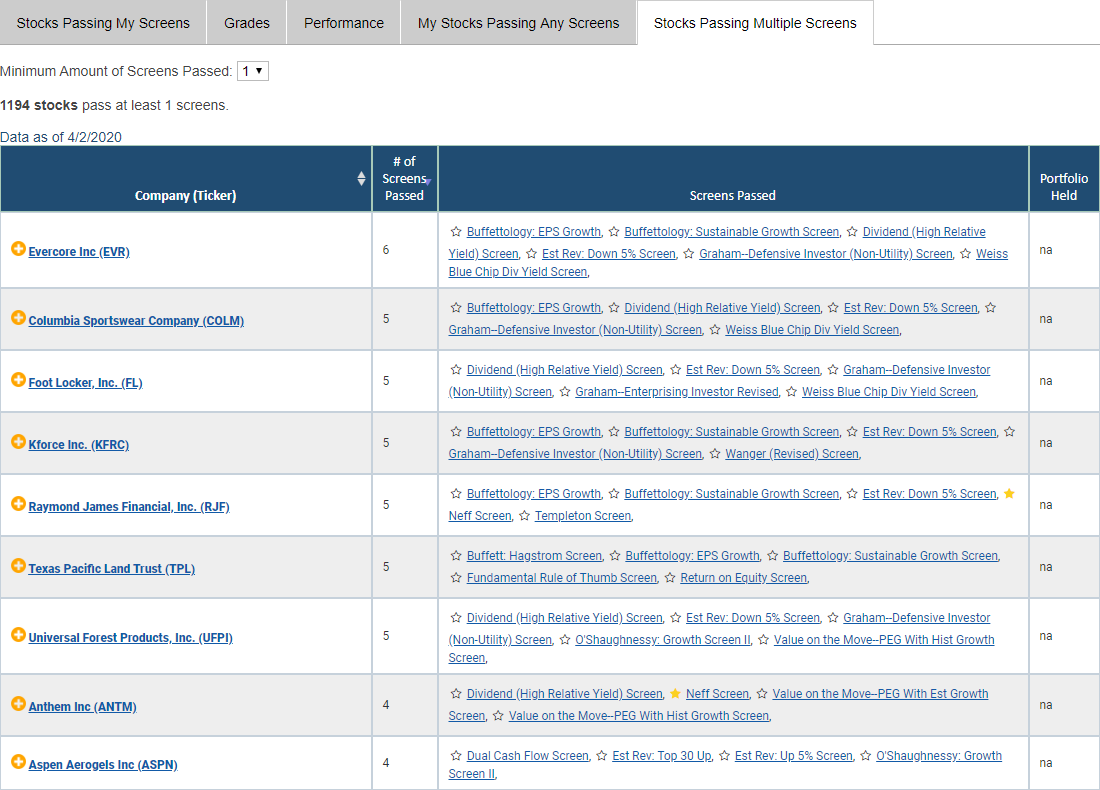Viewport: 1100px width, 790px height.
Task: Sort by Company (Ticker) column arrows
Action: coord(361,178)
